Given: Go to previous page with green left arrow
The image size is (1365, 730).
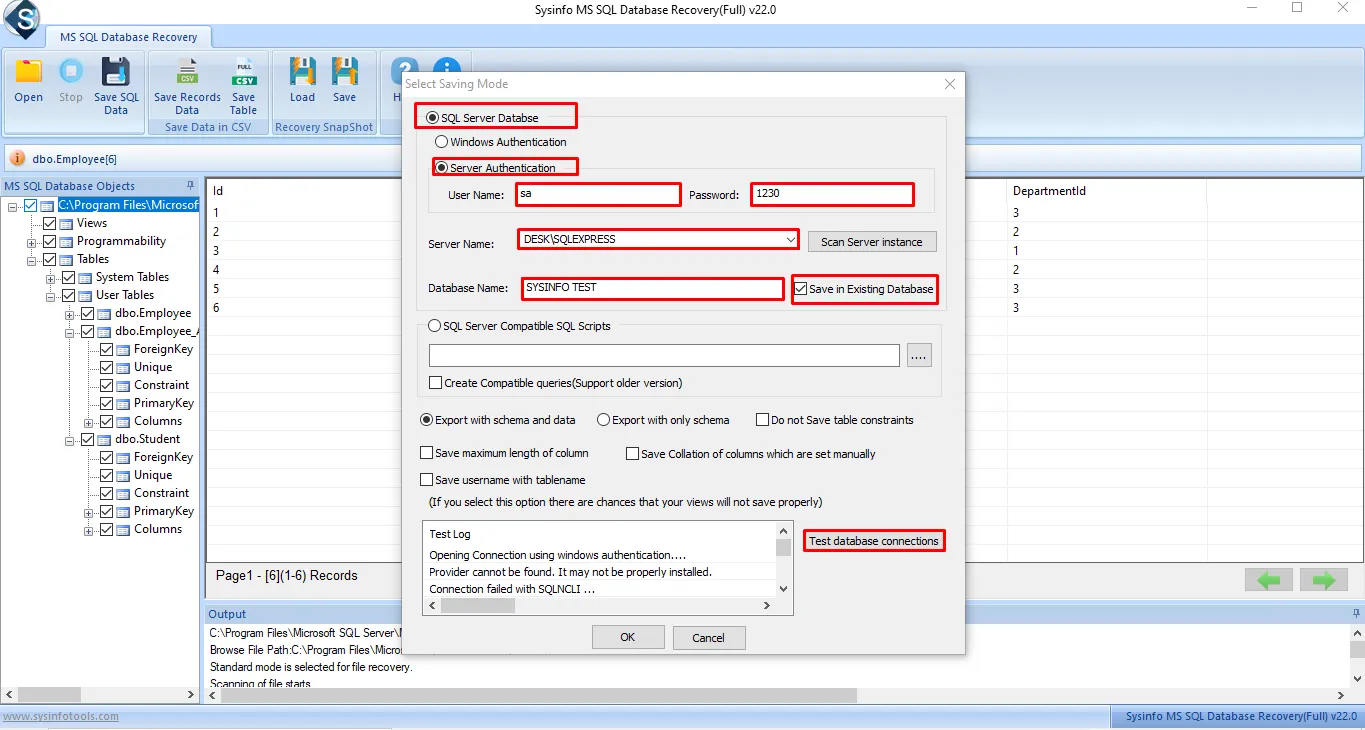Looking at the screenshot, I should 1268,580.
